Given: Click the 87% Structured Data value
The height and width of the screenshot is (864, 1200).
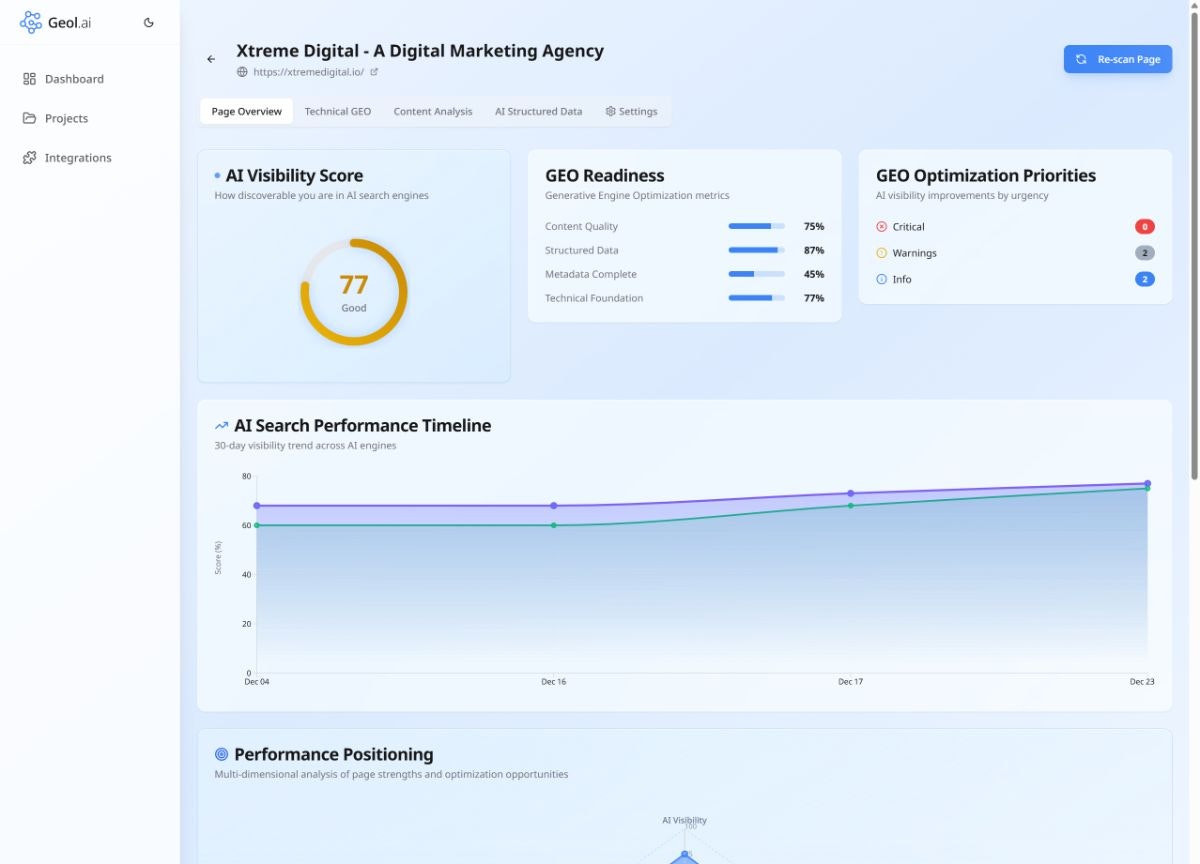Looking at the screenshot, I should [814, 250].
